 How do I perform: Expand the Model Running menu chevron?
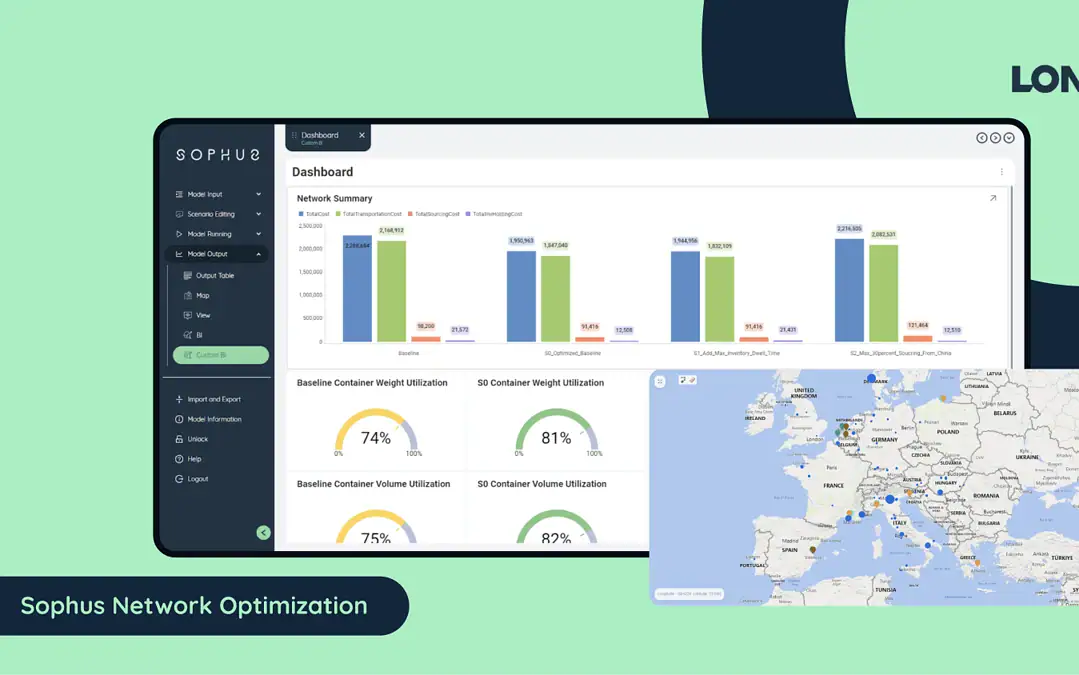(x=259, y=234)
